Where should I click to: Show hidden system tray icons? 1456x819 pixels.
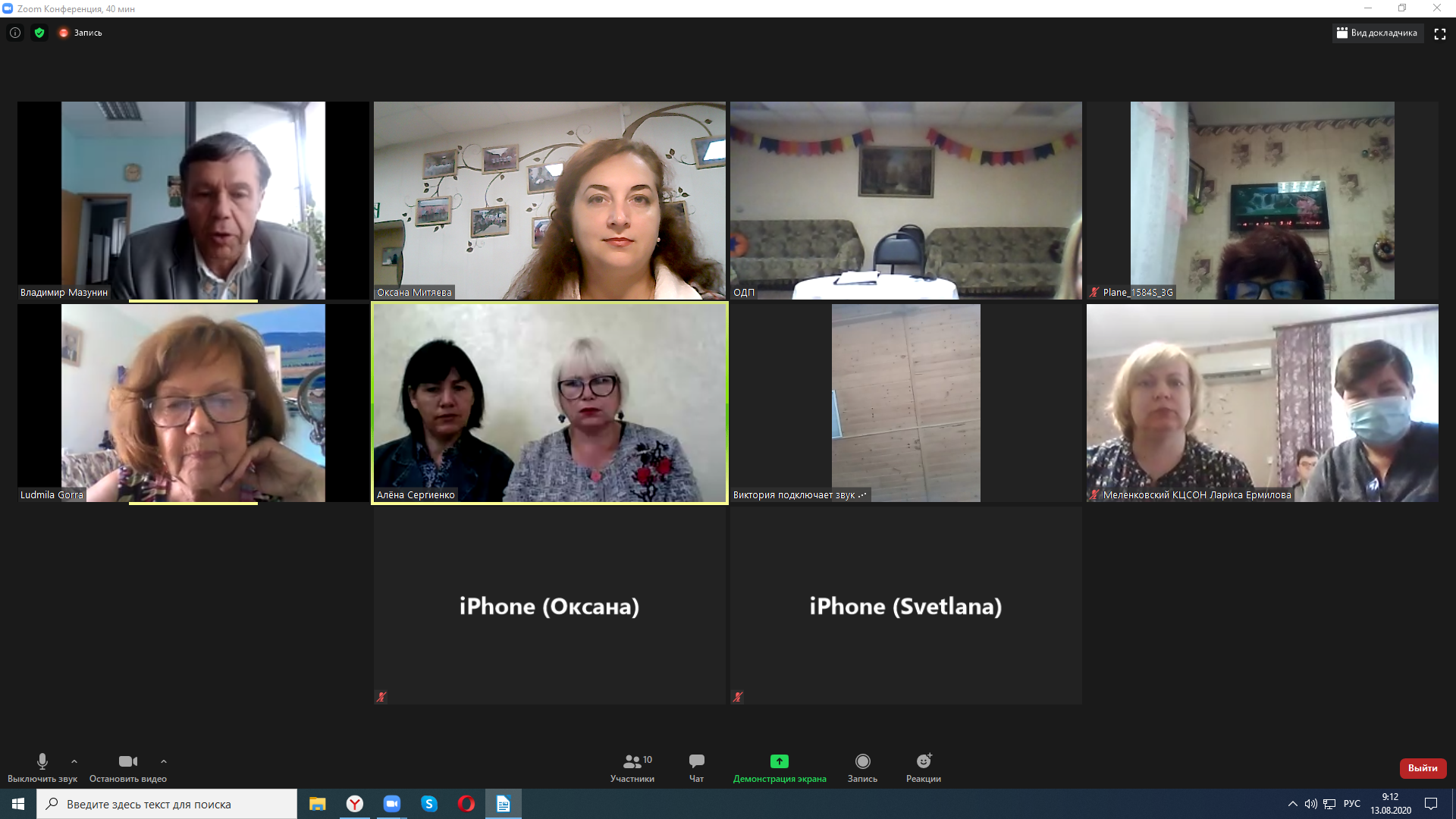(x=1292, y=804)
